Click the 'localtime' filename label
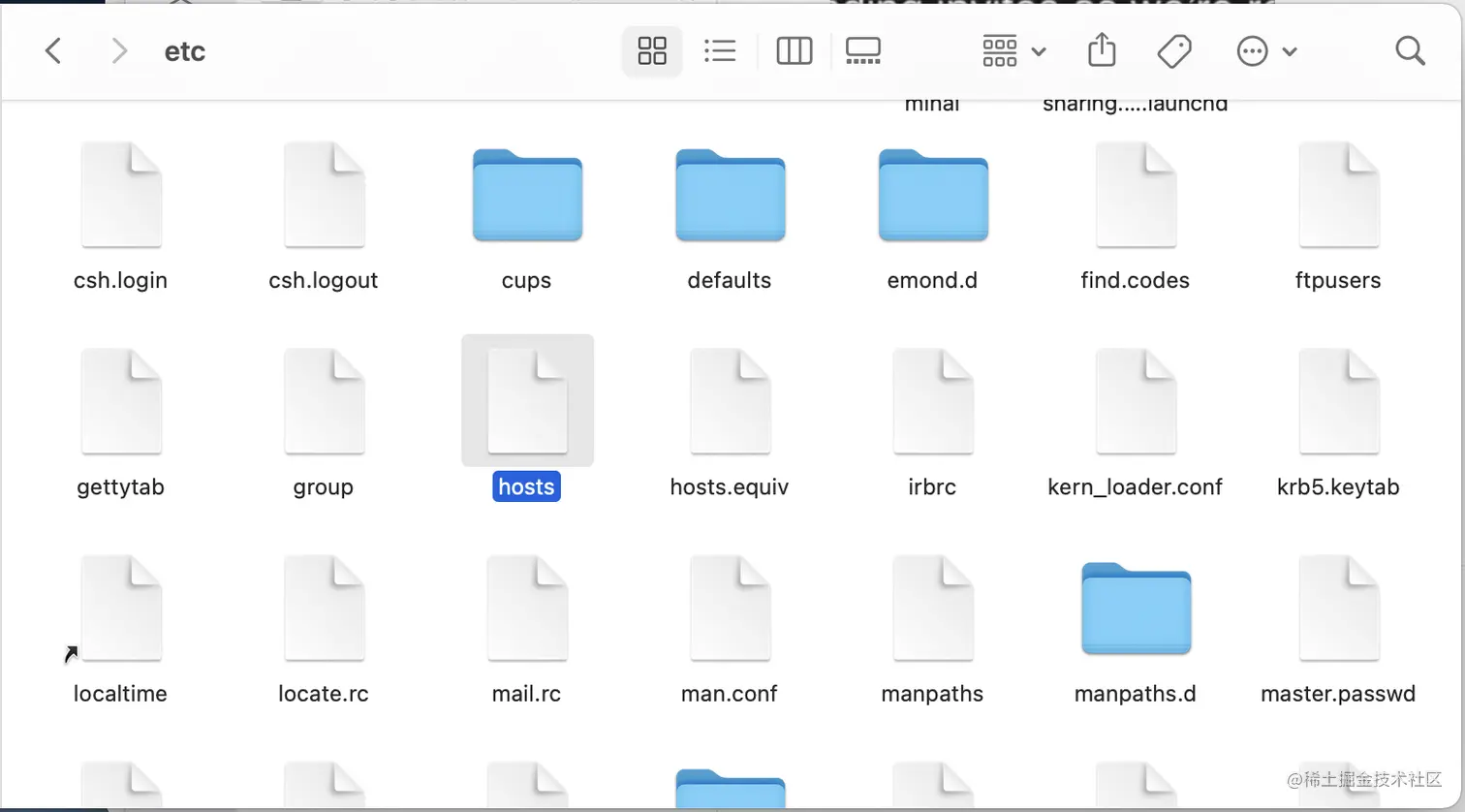This screenshot has width=1465, height=812. pyautogui.click(x=120, y=694)
